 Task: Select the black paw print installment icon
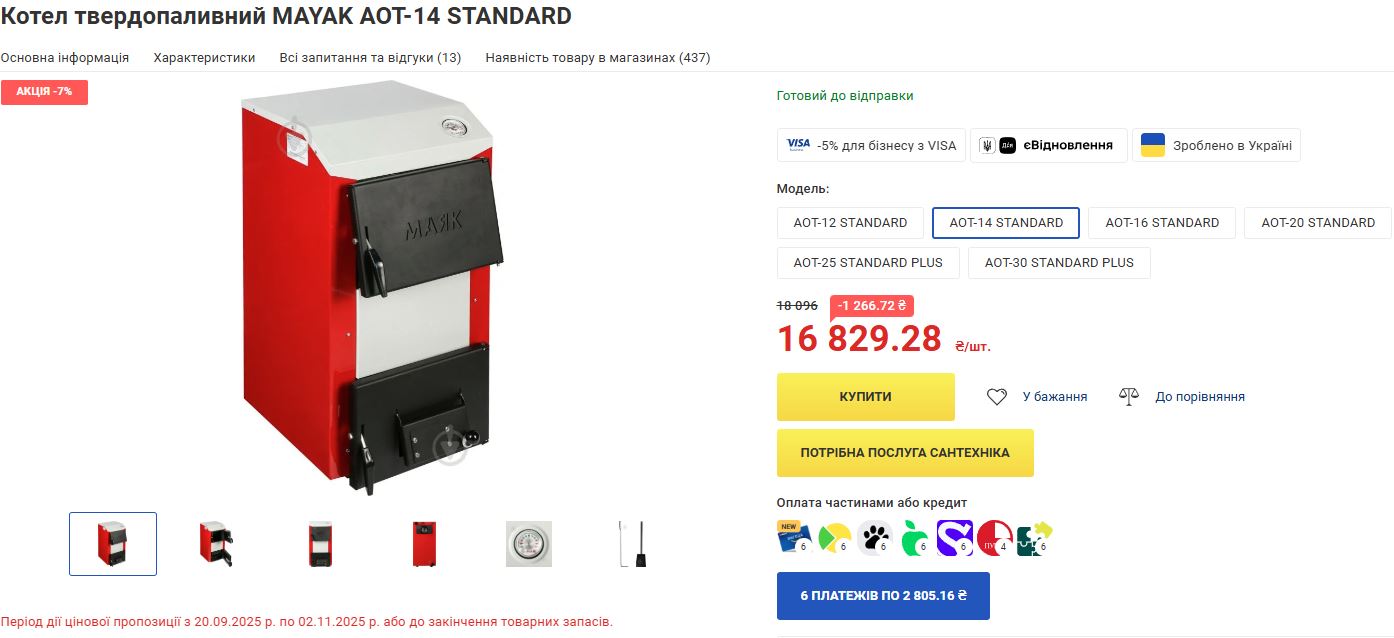(874, 539)
